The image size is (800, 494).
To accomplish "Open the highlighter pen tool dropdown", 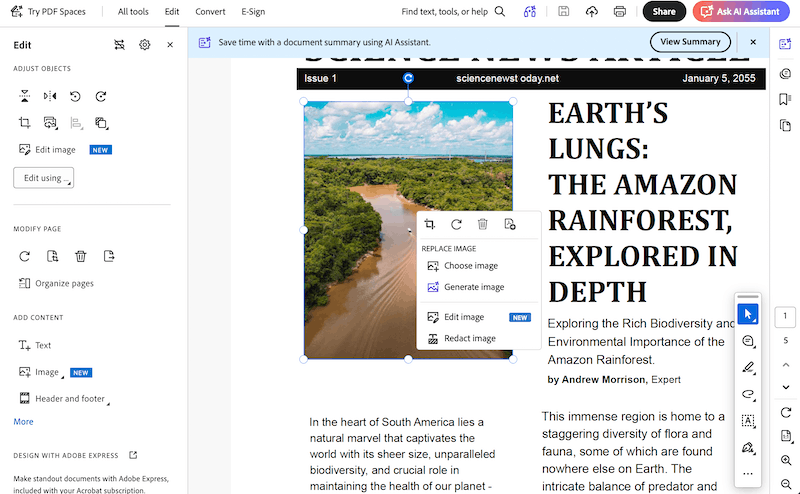I will (748, 367).
